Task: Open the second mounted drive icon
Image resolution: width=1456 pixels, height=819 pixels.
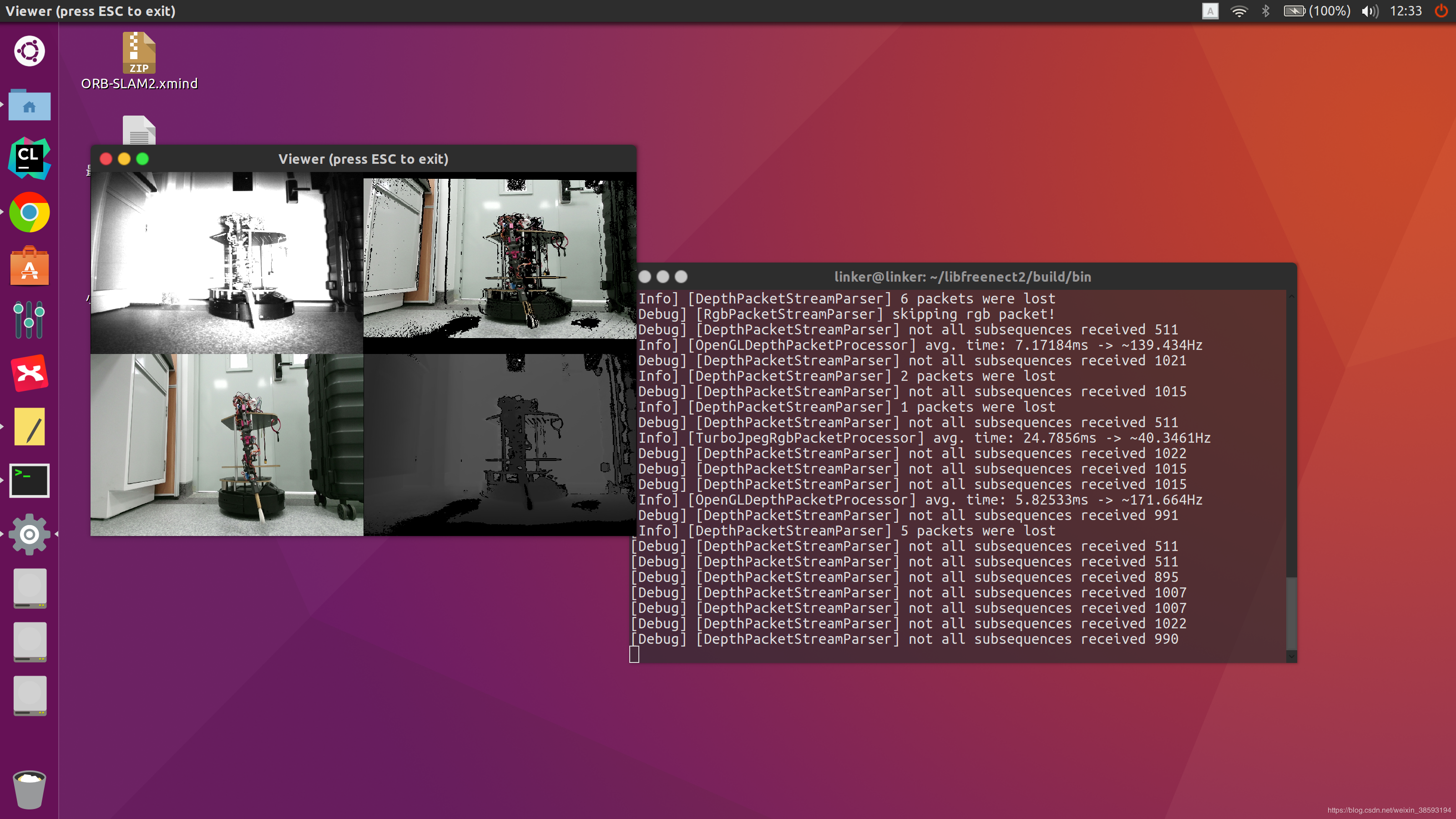Action: point(30,642)
